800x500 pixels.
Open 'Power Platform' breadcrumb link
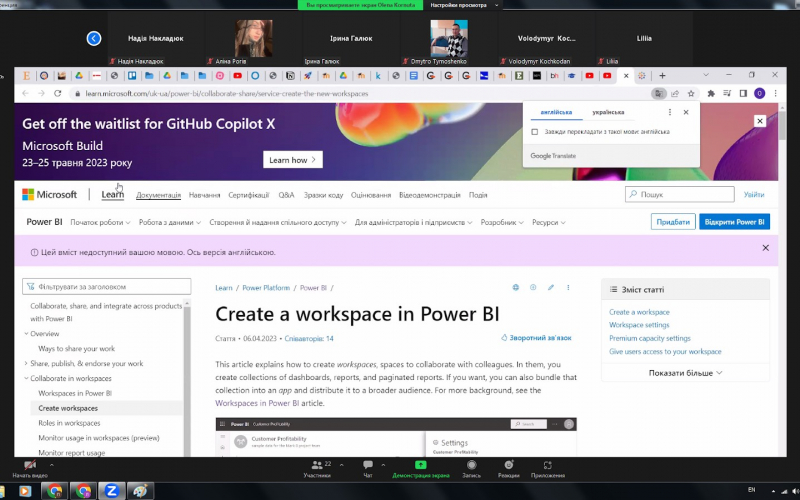tap(266, 288)
